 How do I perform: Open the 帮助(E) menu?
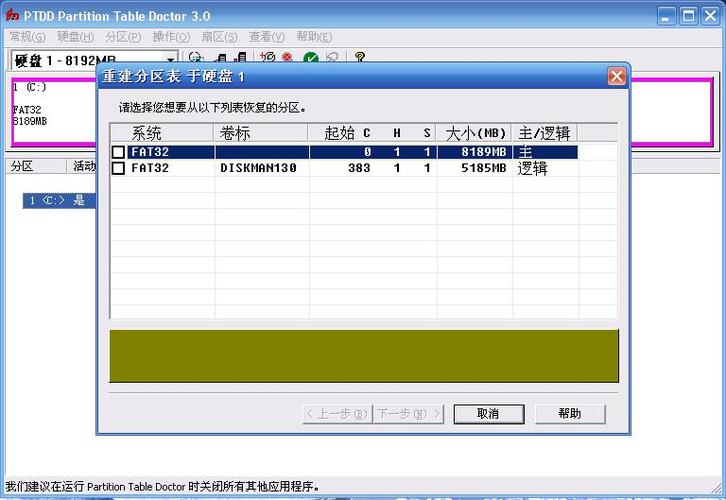pos(314,37)
